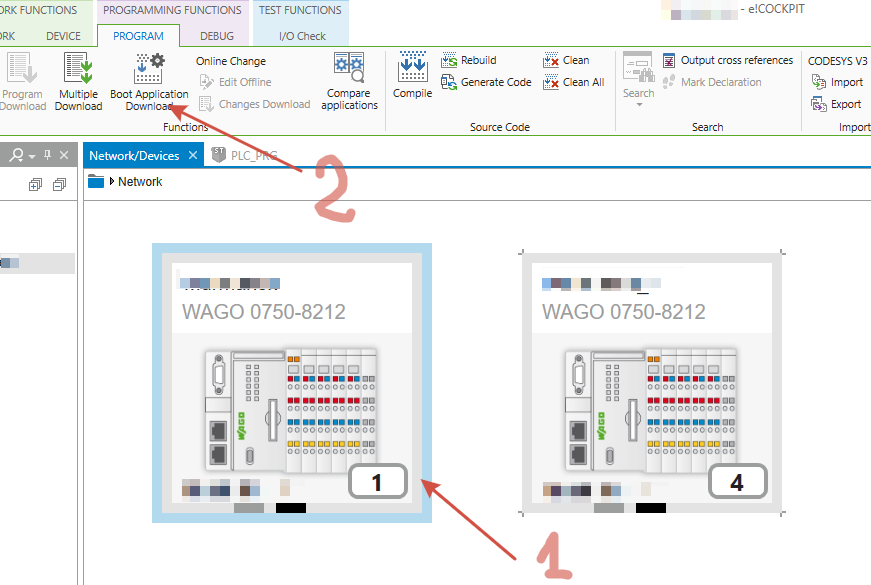The image size is (871, 585).
Task: Click the number 1 badge on first controller
Action: [378, 482]
